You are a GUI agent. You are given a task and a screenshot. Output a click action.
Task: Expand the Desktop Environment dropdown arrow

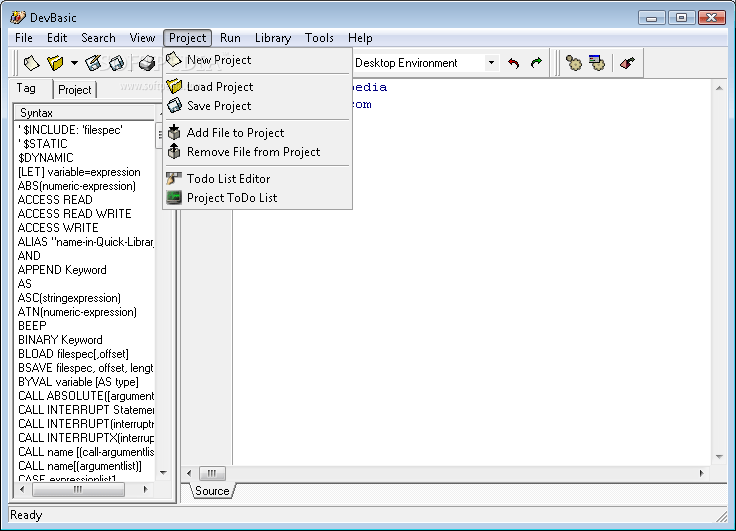[x=491, y=63]
